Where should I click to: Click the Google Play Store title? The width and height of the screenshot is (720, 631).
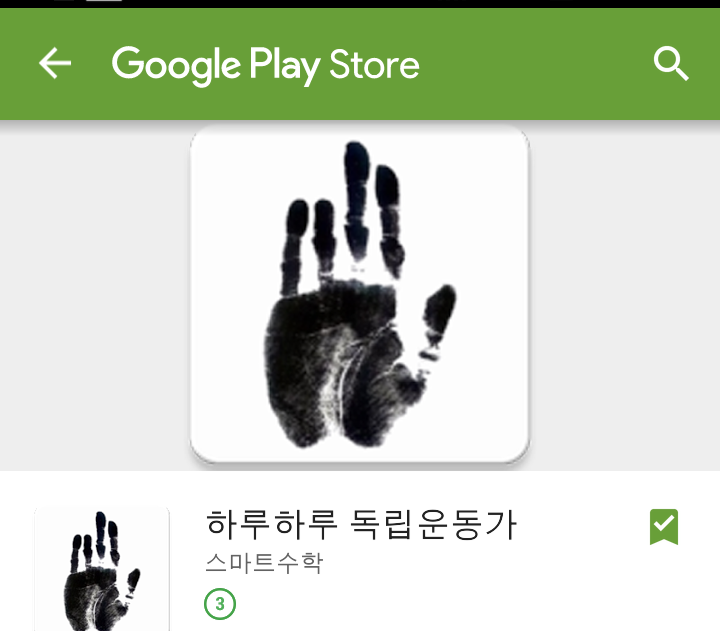pyautogui.click(x=265, y=65)
